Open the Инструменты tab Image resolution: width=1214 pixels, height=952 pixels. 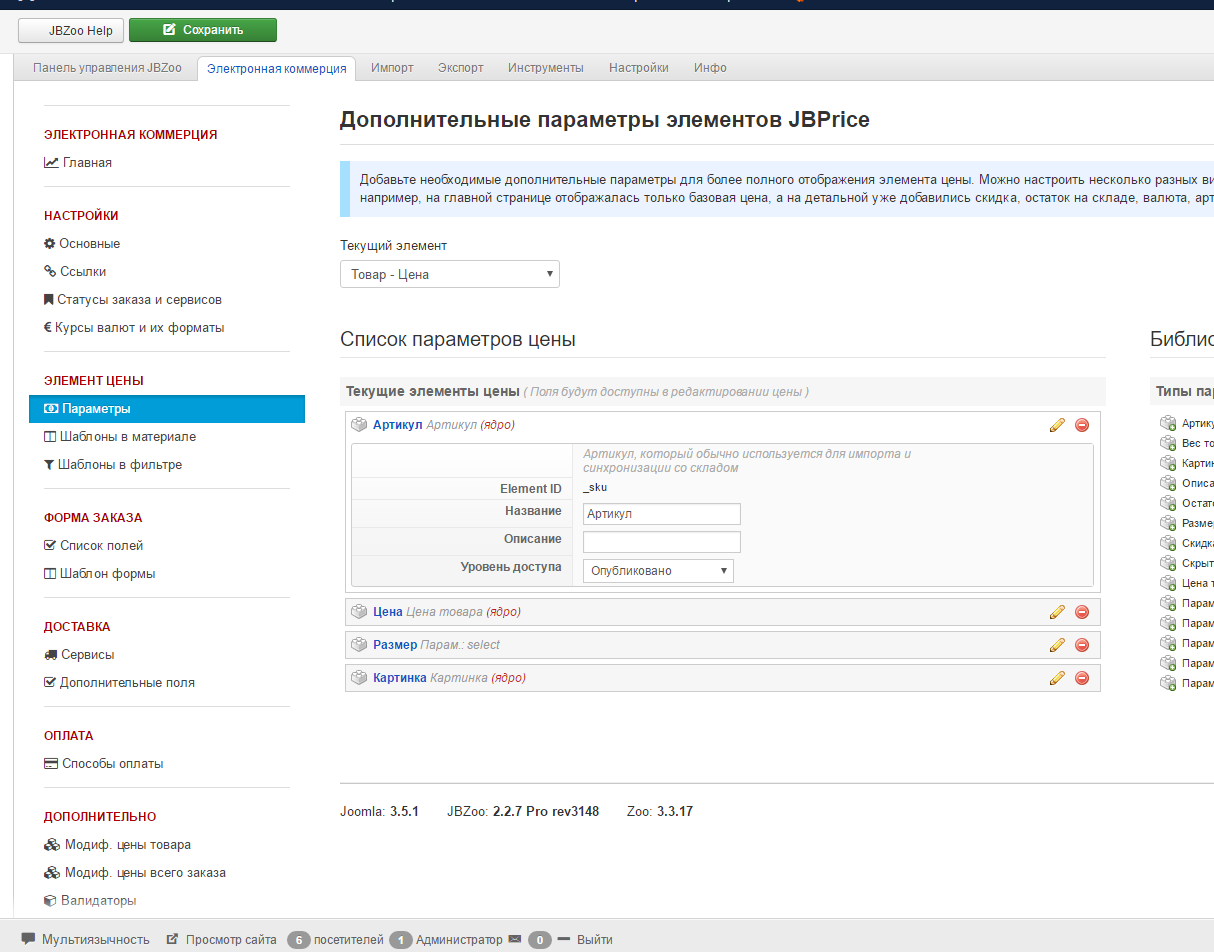coord(545,68)
